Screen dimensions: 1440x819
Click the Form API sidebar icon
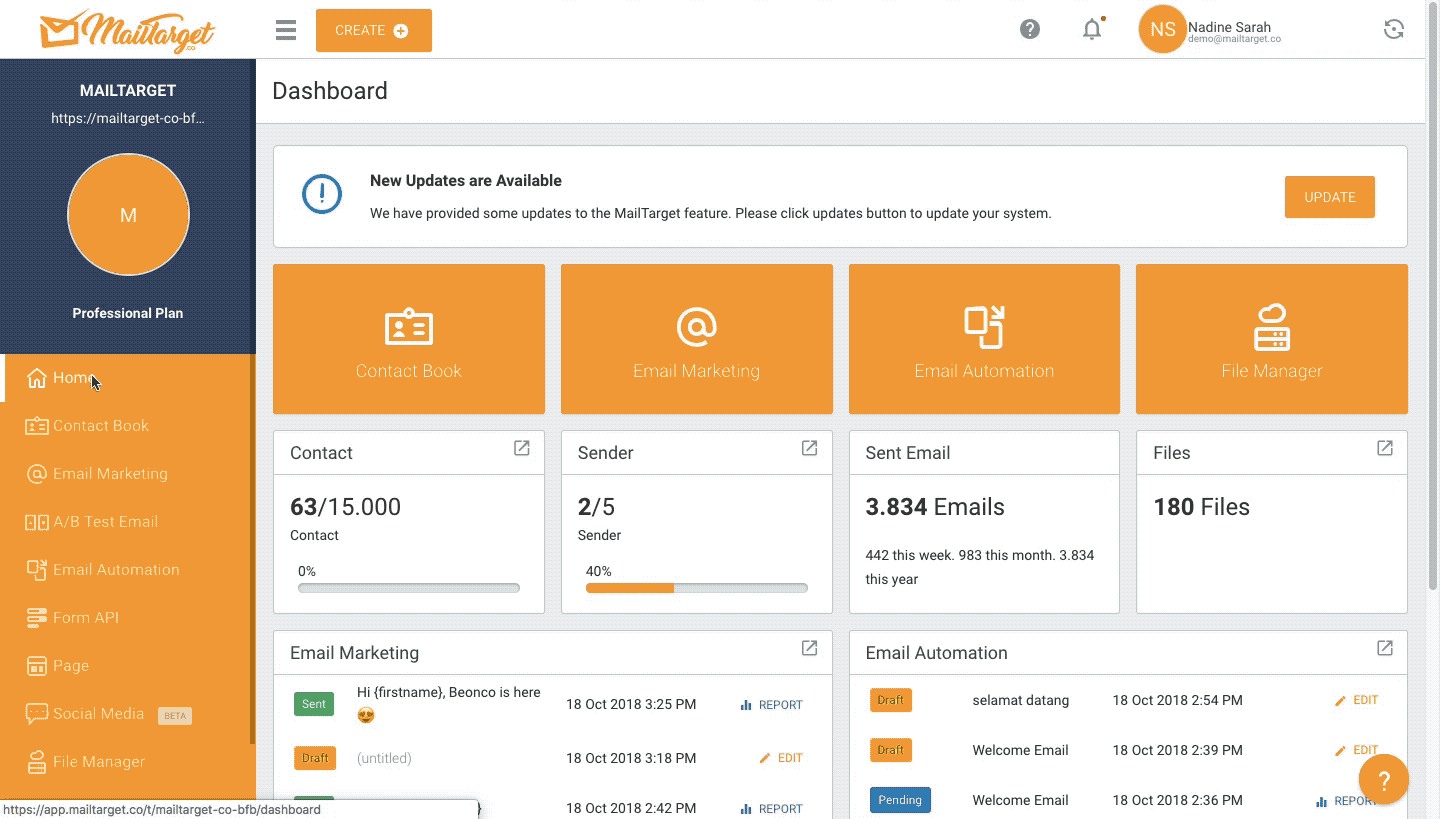[x=37, y=618]
